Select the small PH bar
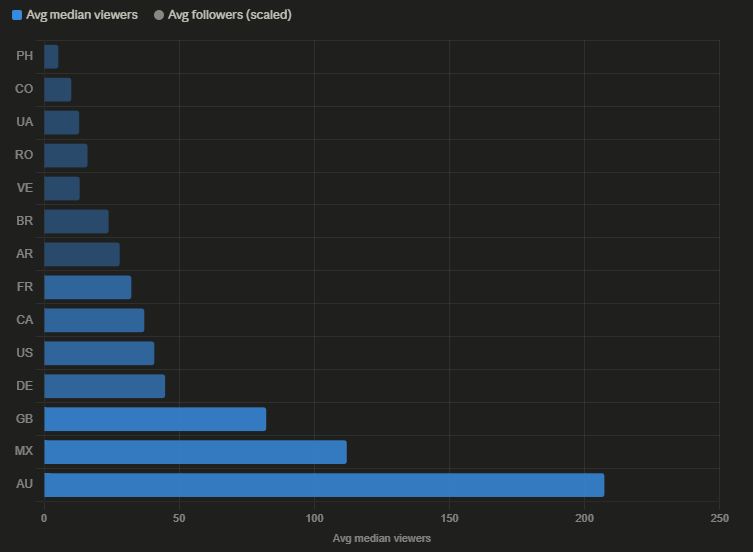 point(51,56)
